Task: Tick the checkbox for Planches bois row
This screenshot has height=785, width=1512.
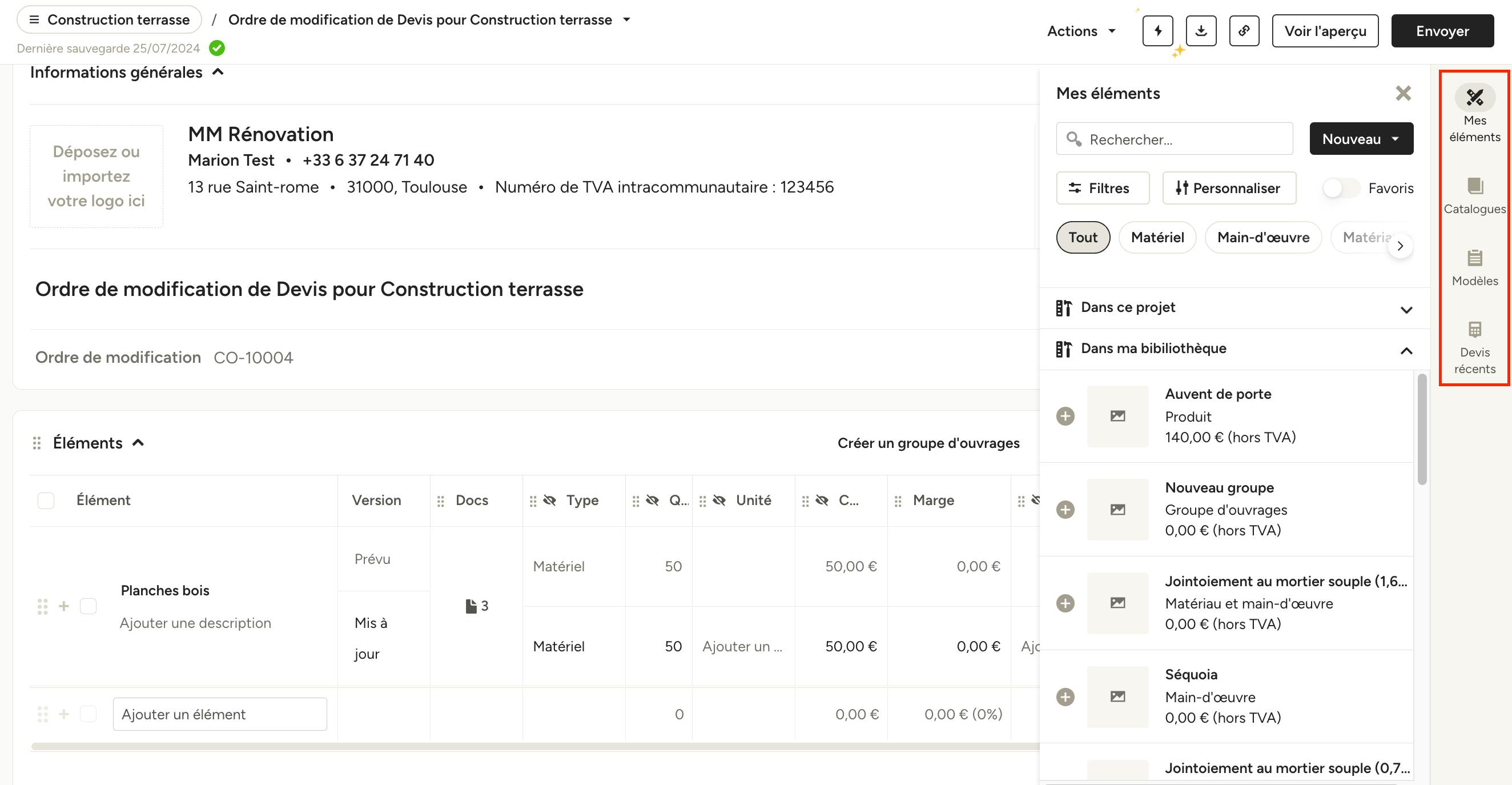Action: point(88,606)
